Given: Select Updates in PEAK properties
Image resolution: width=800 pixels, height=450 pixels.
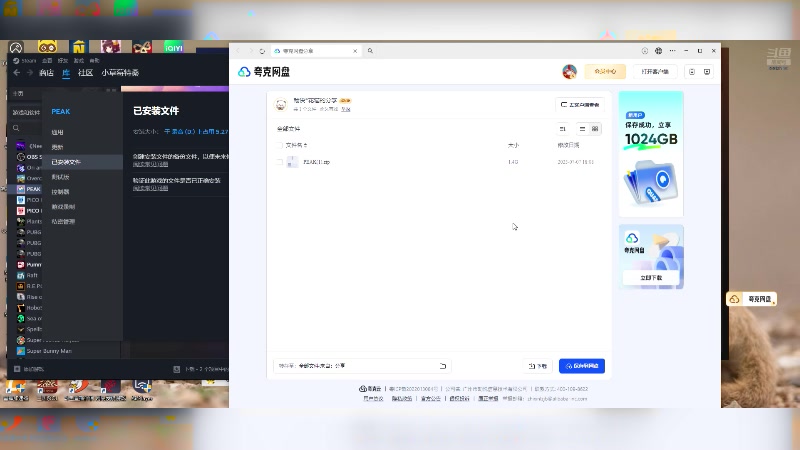Looking at the screenshot, I should pos(57,147).
